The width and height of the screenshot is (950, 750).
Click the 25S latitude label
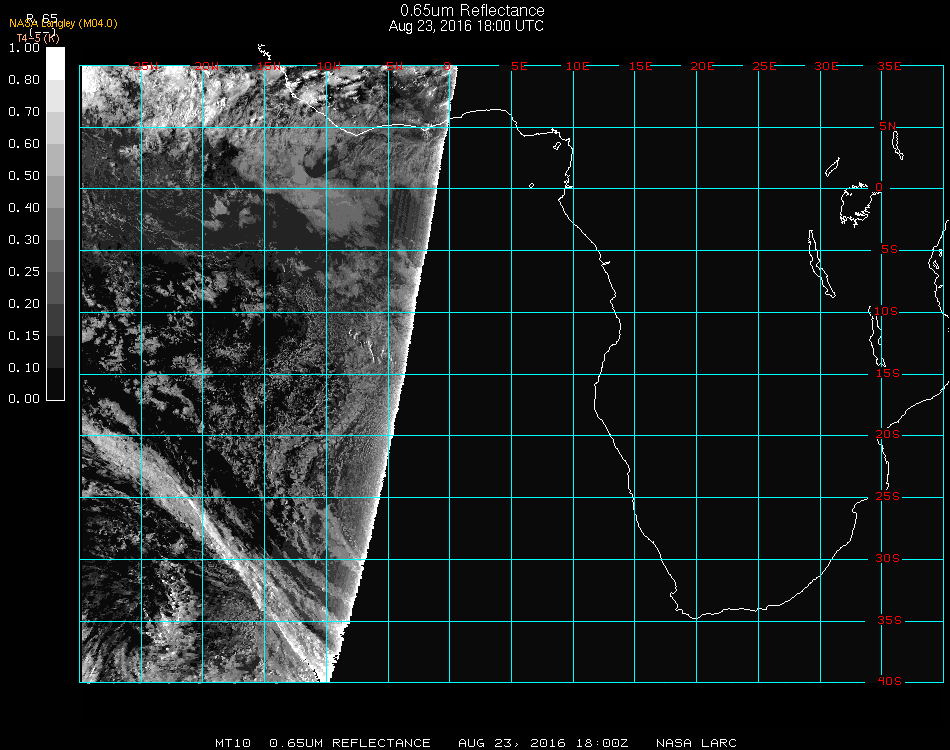coord(888,496)
